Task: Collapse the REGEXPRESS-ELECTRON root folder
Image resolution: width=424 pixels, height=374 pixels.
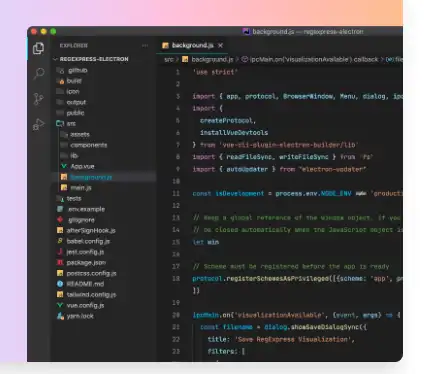Action: [91, 59]
